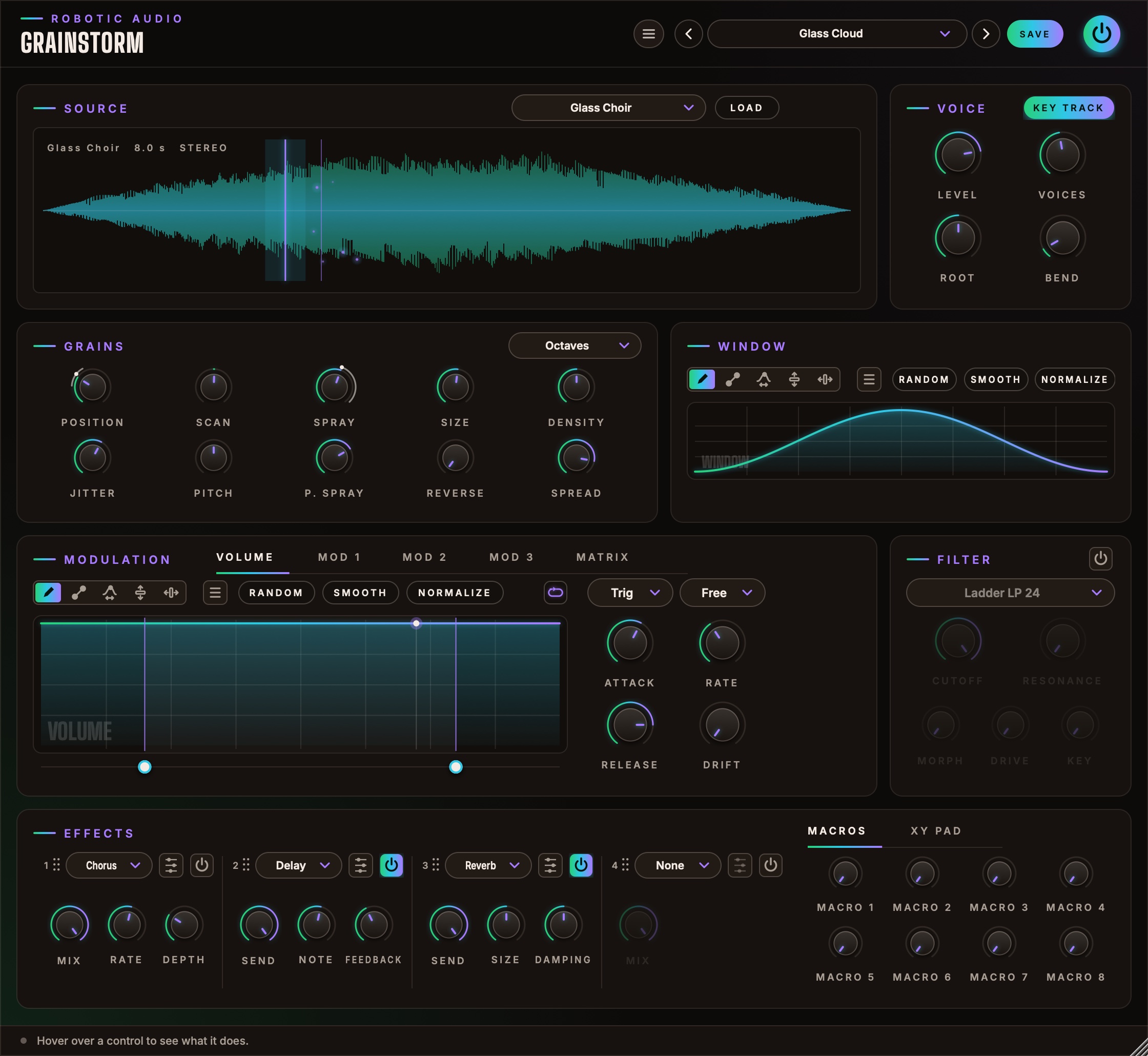This screenshot has width=1148, height=1056.
Task: Enable the Chorus effect power button
Action: 201,865
